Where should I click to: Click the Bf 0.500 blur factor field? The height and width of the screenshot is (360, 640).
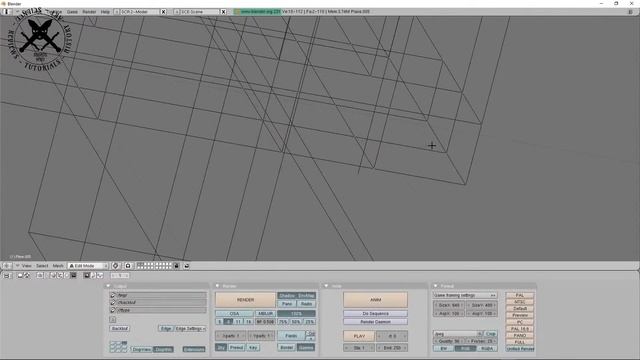(265, 322)
